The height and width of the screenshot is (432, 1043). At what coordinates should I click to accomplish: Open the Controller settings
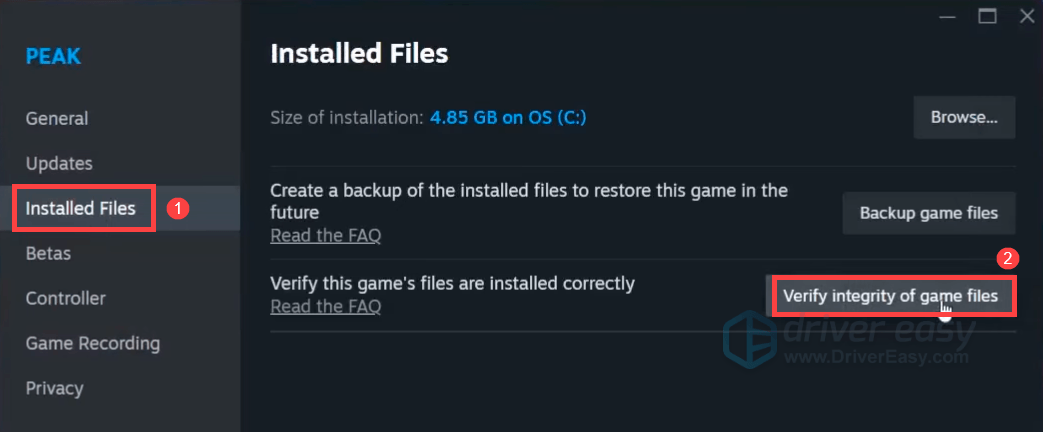(65, 298)
